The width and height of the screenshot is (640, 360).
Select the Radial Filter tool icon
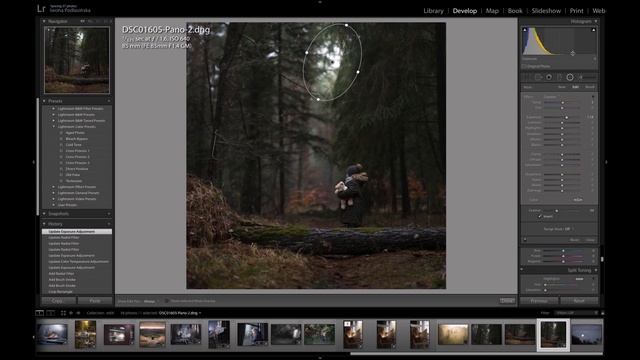[x=570, y=77]
